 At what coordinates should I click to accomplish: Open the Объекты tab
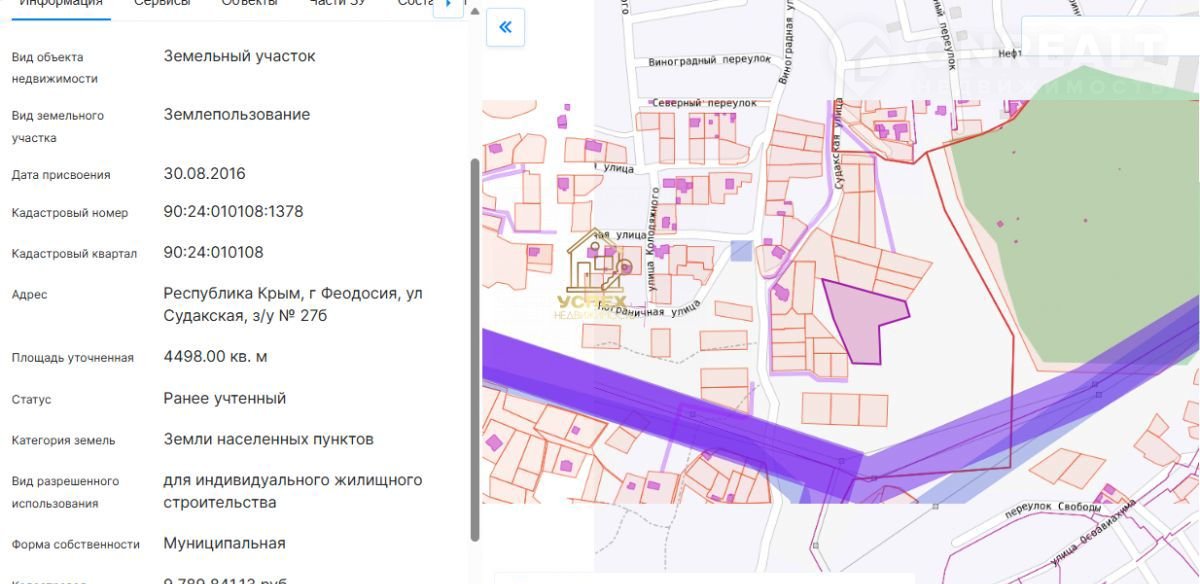250,3
